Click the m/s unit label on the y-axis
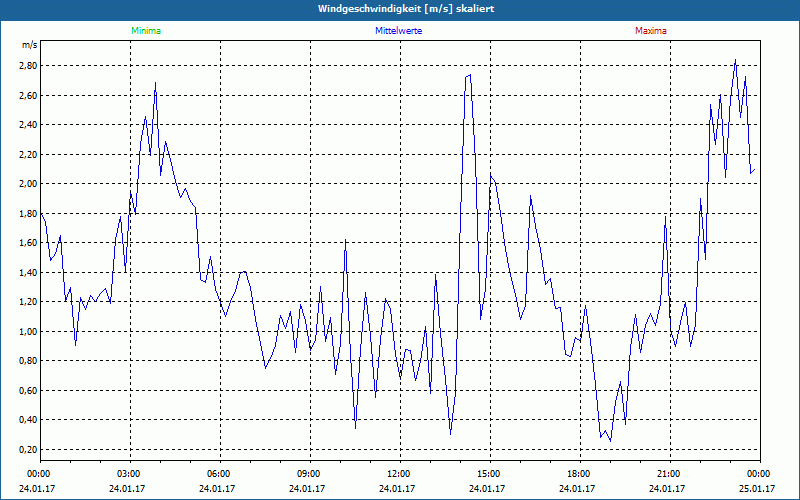Viewport: 800px width, 500px height. tap(29, 45)
